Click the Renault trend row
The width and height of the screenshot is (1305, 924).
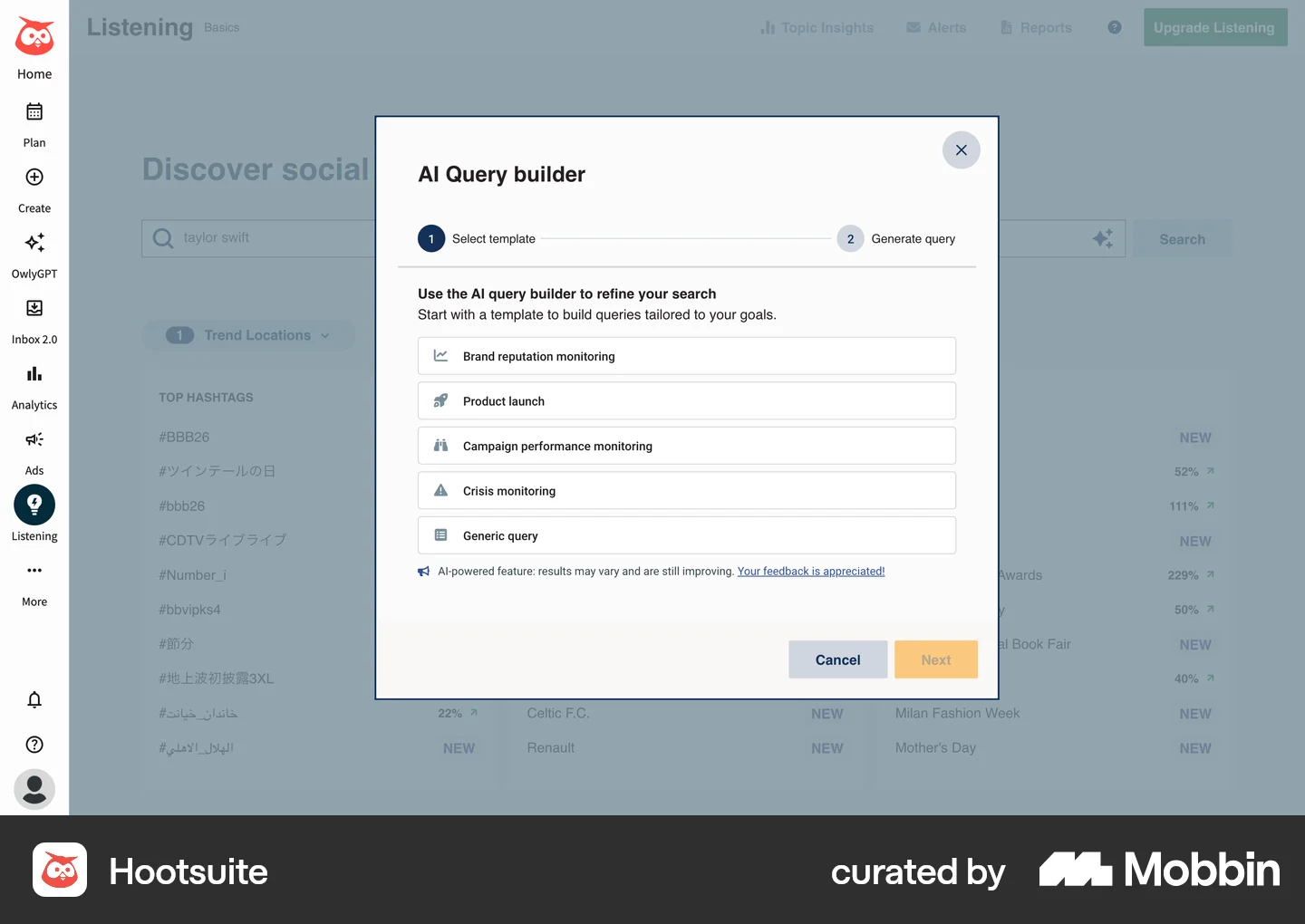pyautogui.click(x=685, y=748)
